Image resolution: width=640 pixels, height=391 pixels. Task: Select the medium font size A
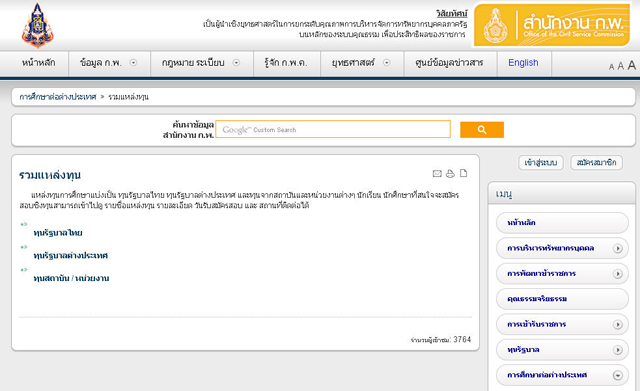(620, 66)
